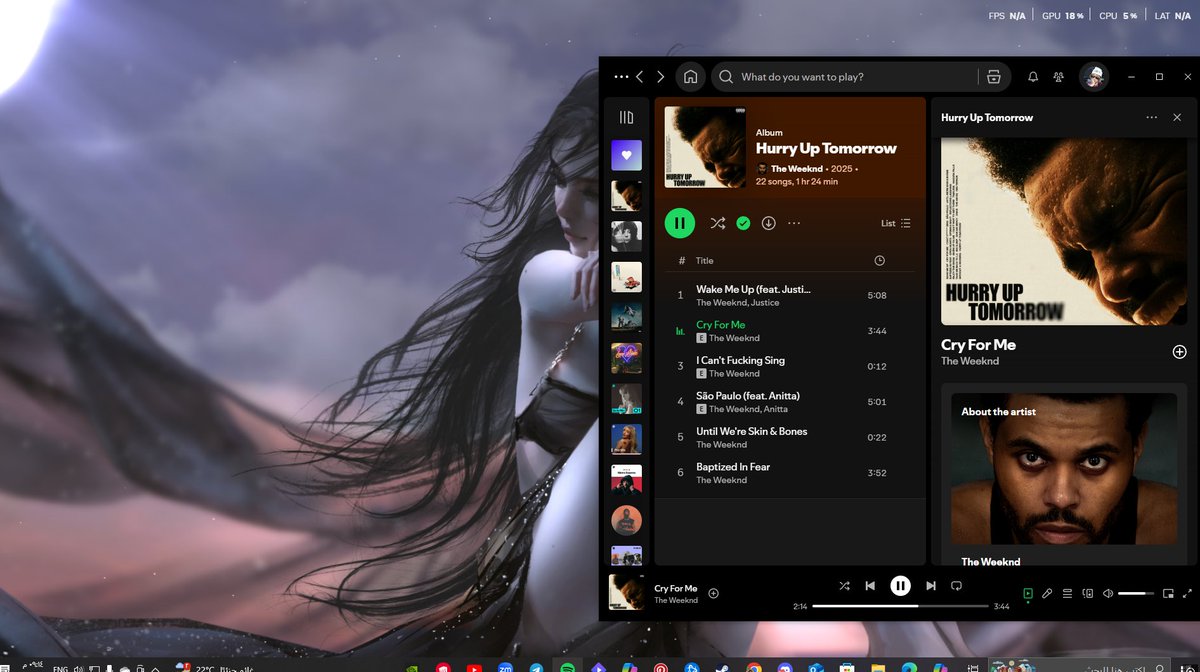Click the 22°C weather widget on taskbar
1200x672 pixels.
212,667
